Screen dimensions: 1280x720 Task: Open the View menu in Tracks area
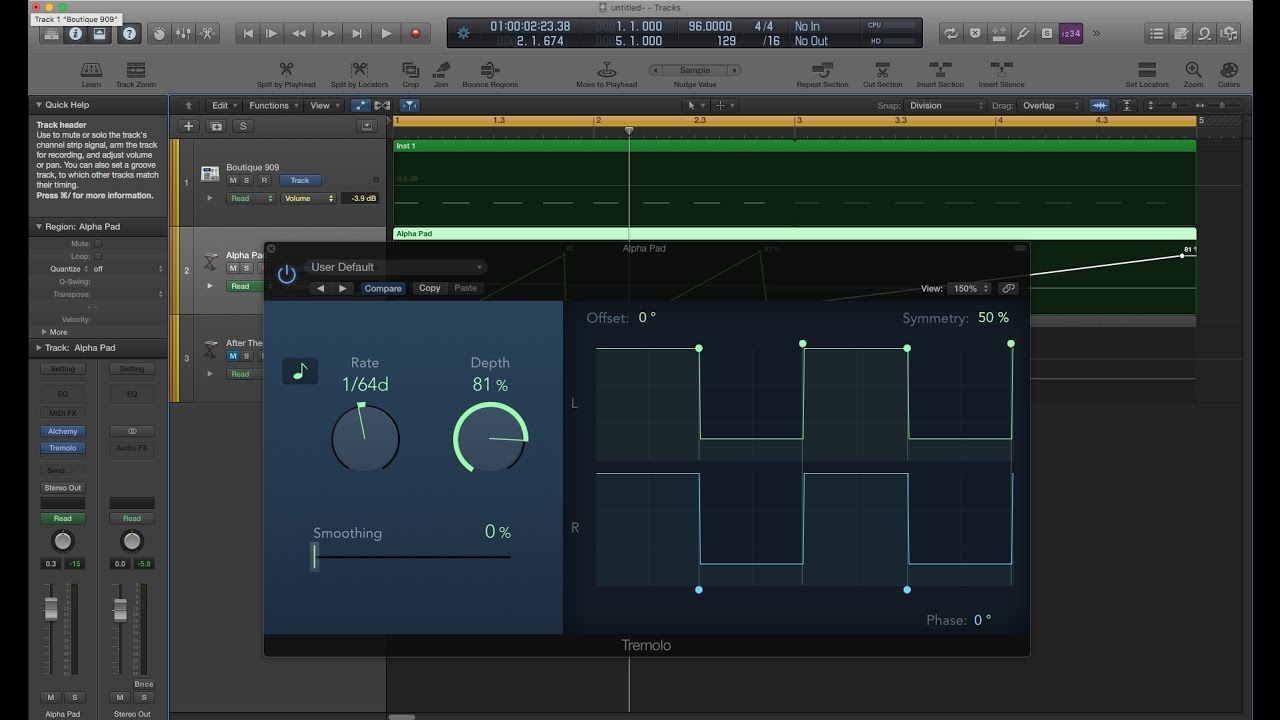coord(323,105)
